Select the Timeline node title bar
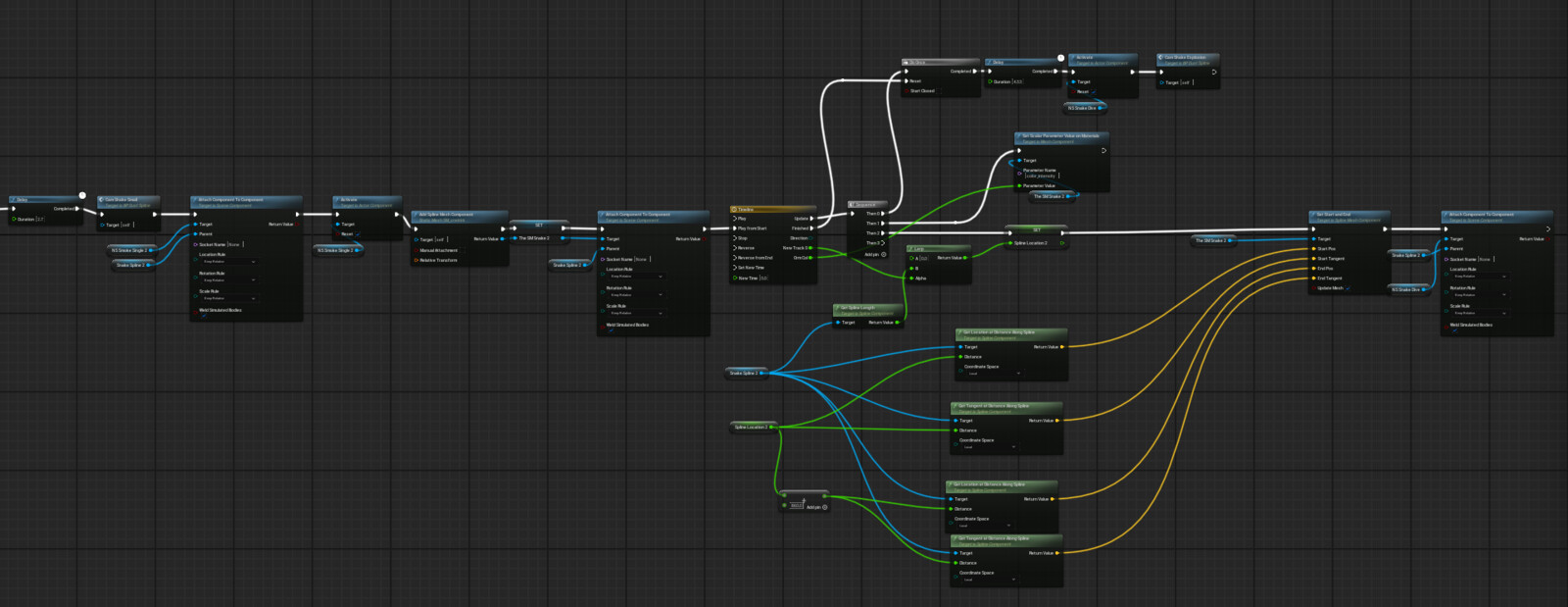The height and width of the screenshot is (607, 1568). (774, 209)
